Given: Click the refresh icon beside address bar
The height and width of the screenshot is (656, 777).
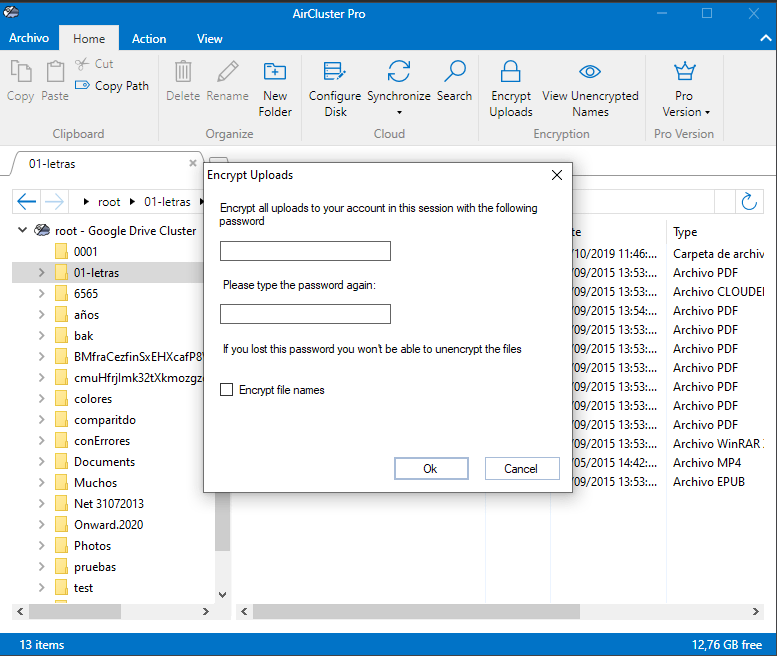Looking at the screenshot, I should pyautogui.click(x=748, y=202).
